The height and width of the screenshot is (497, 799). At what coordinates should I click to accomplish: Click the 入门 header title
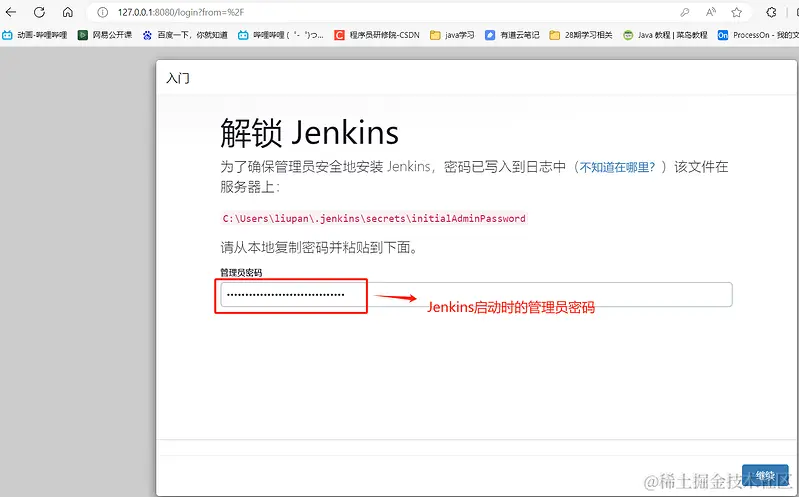tap(178, 78)
